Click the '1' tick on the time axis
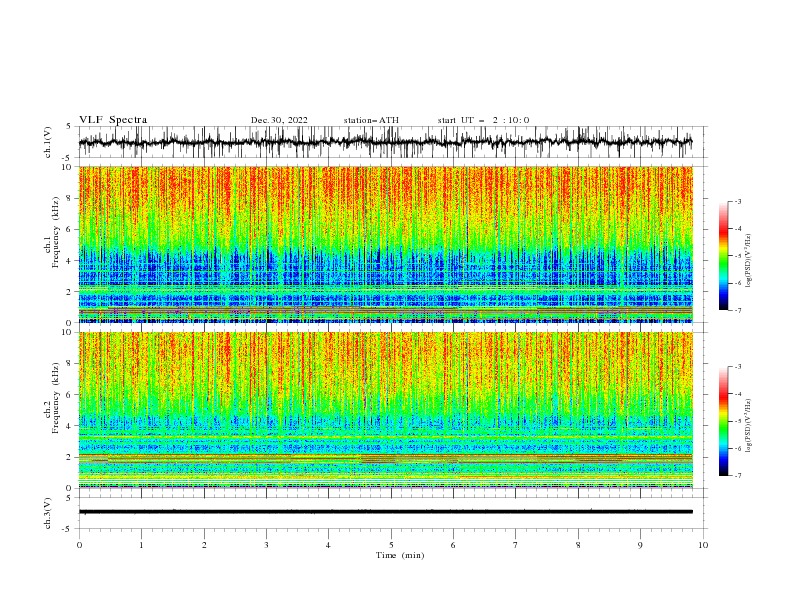 [x=141, y=545]
